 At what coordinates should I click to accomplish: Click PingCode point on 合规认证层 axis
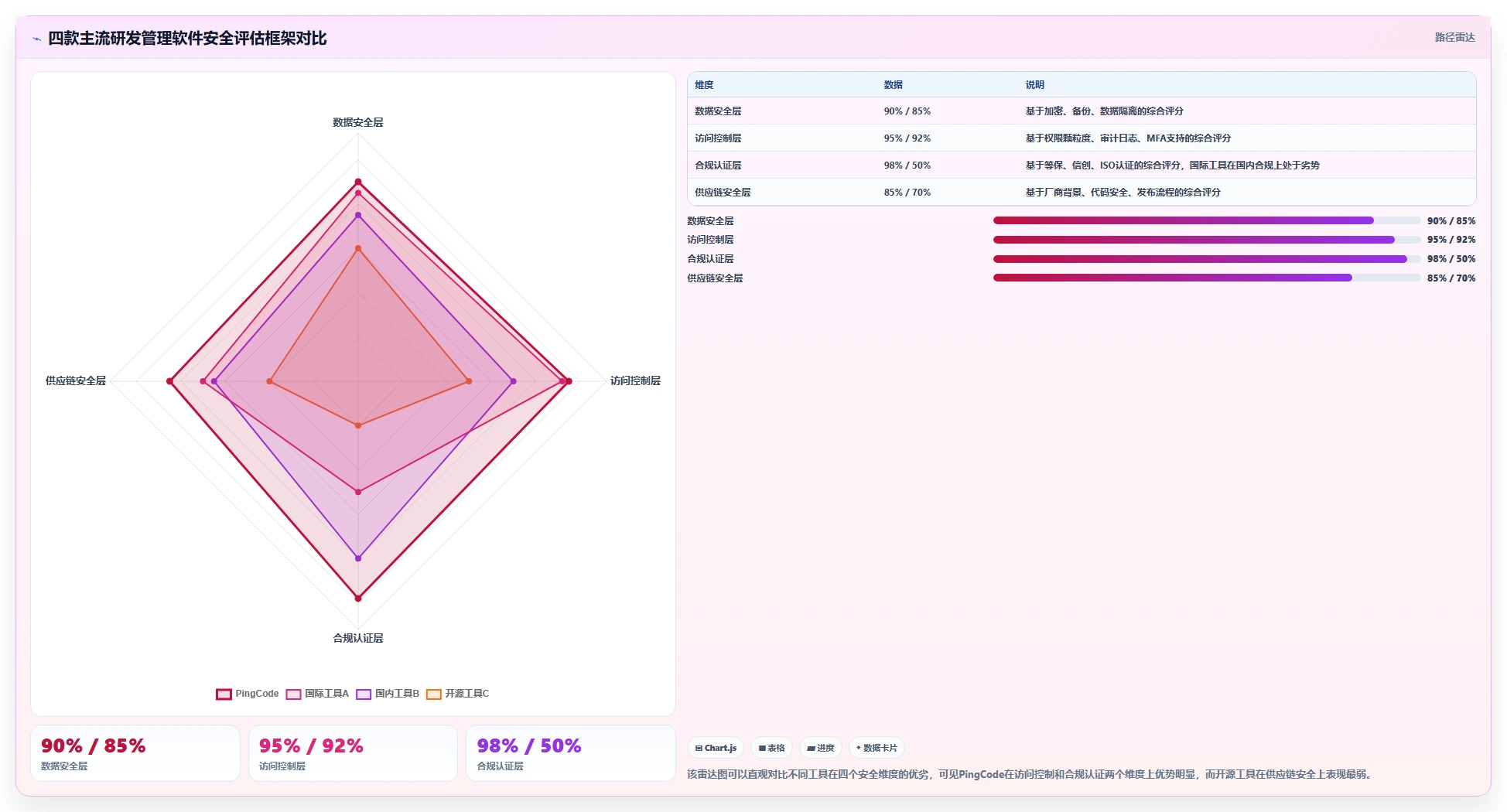click(x=358, y=598)
